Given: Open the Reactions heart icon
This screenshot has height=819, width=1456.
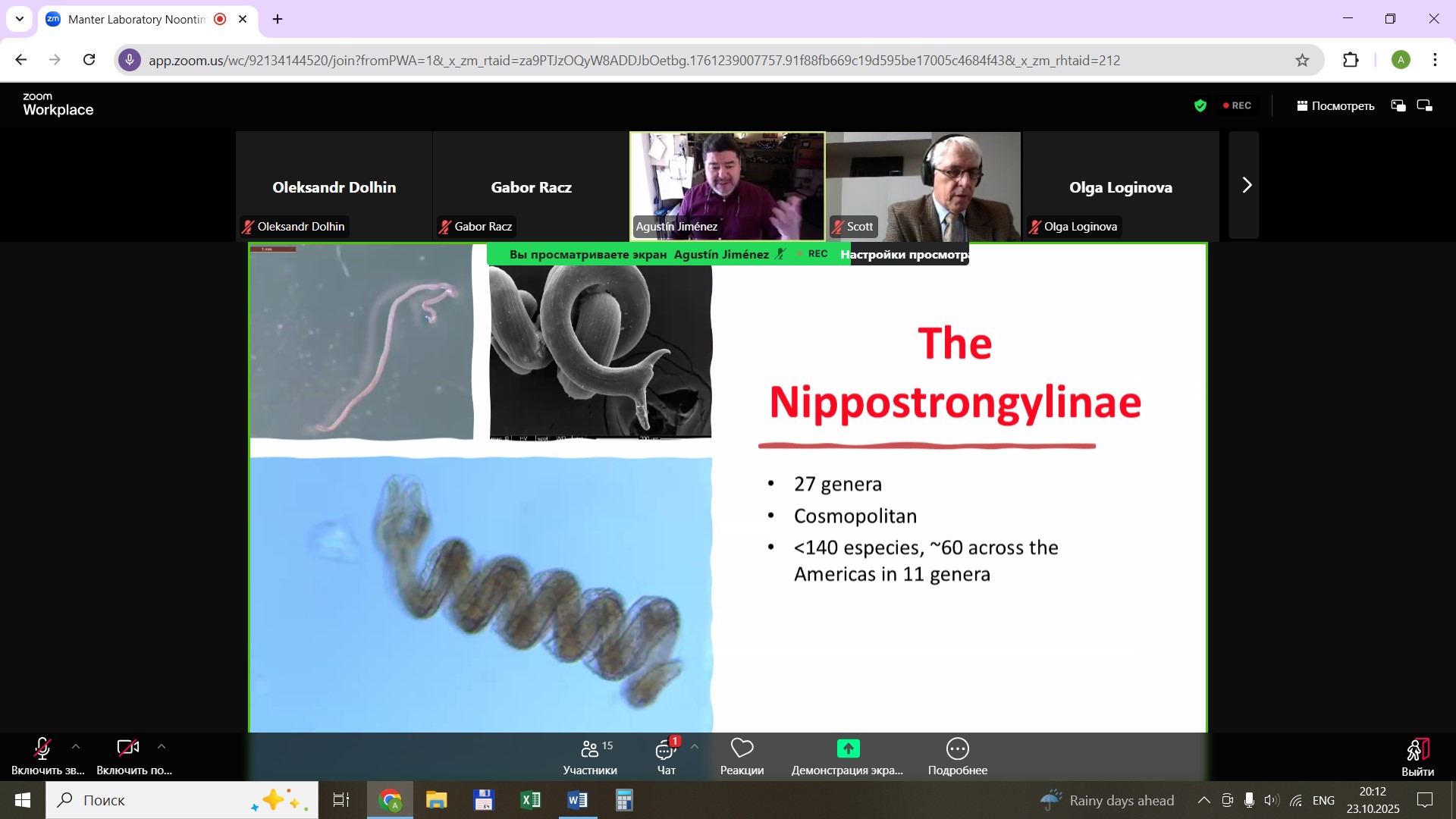Looking at the screenshot, I should click(x=742, y=749).
